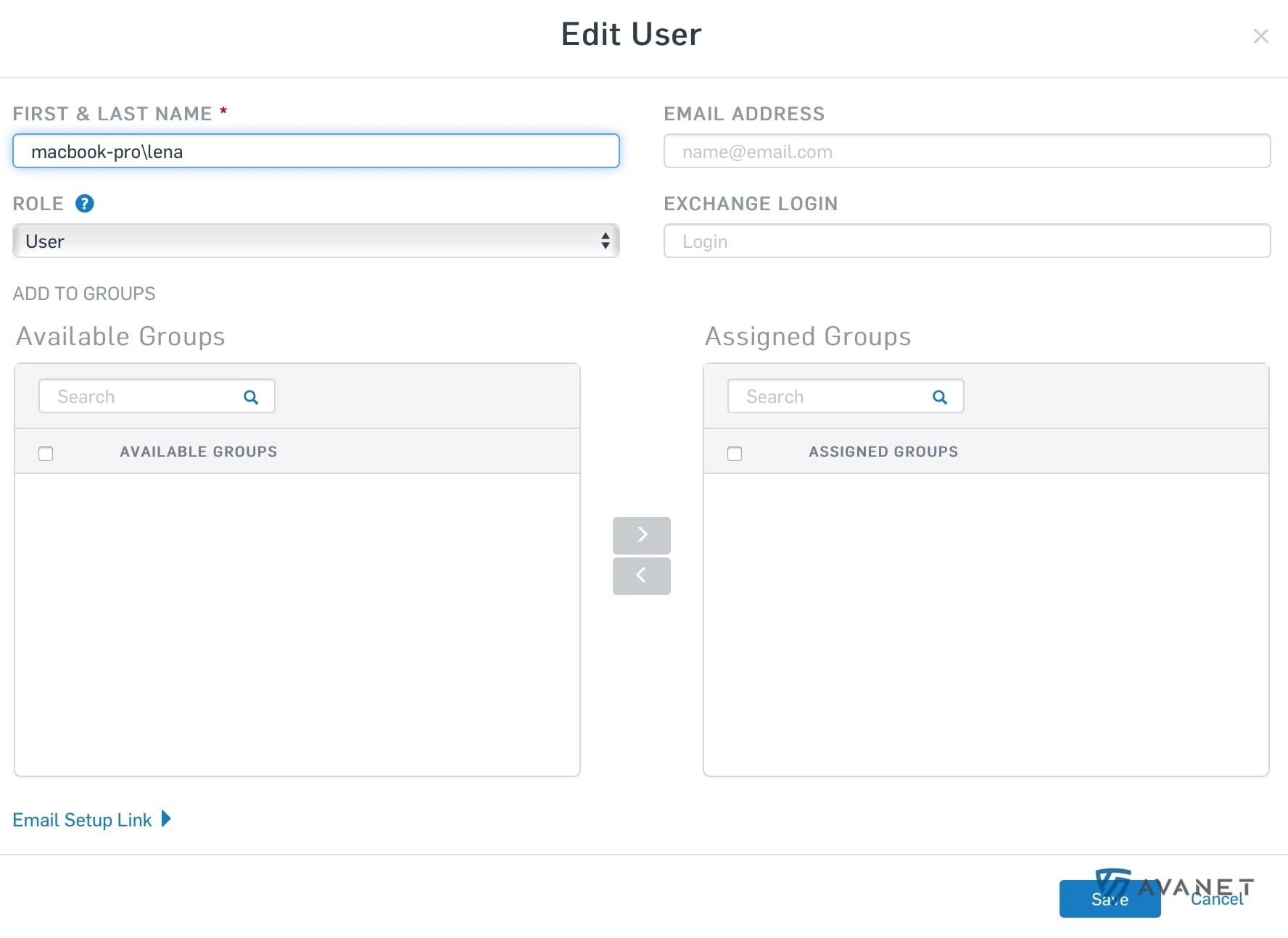Click the Available Groups search magnifier icon

click(251, 397)
